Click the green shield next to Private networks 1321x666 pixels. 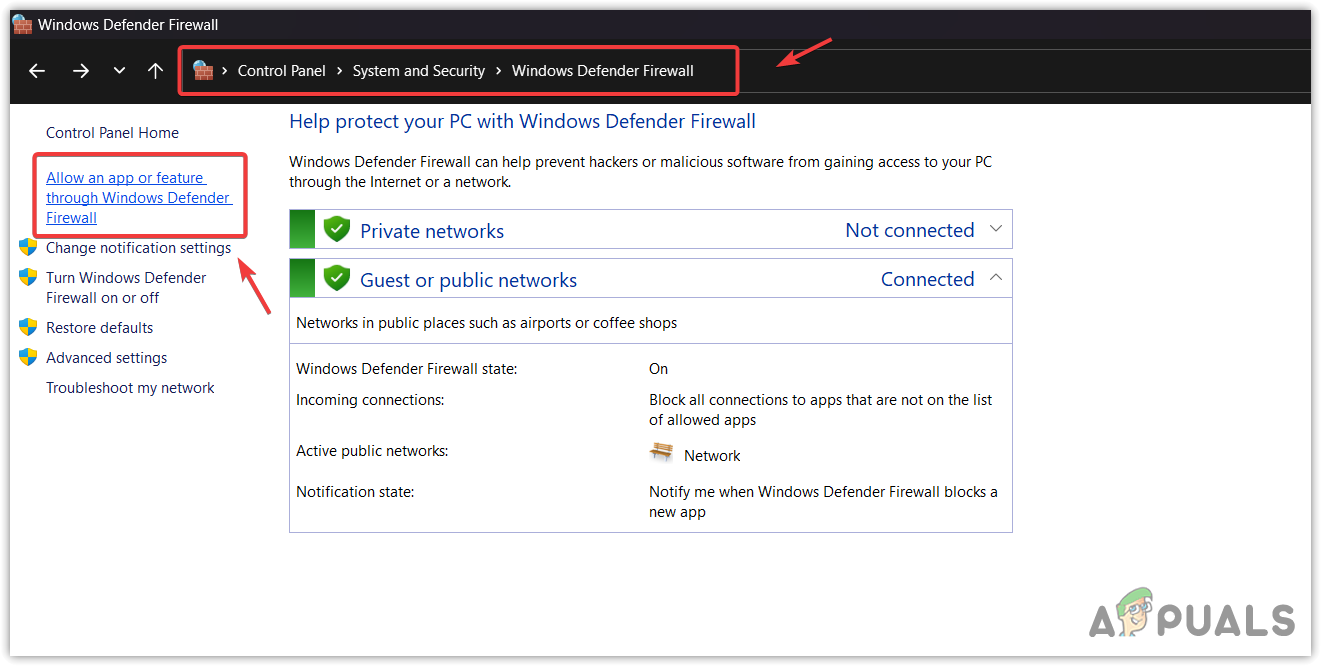coord(337,230)
